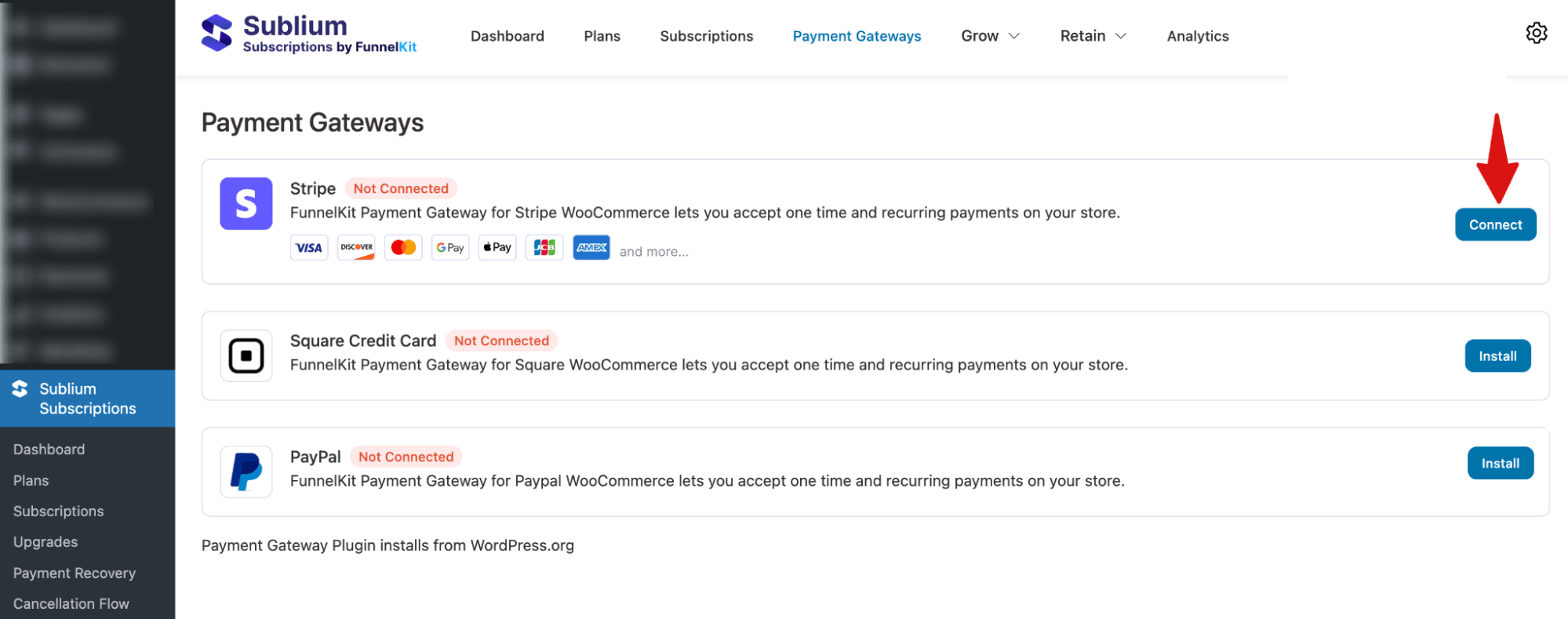Click the Google Pay icon
The width and height of the screenshot is (1568, 619).
pyautogui.click(x=449, y=247)
